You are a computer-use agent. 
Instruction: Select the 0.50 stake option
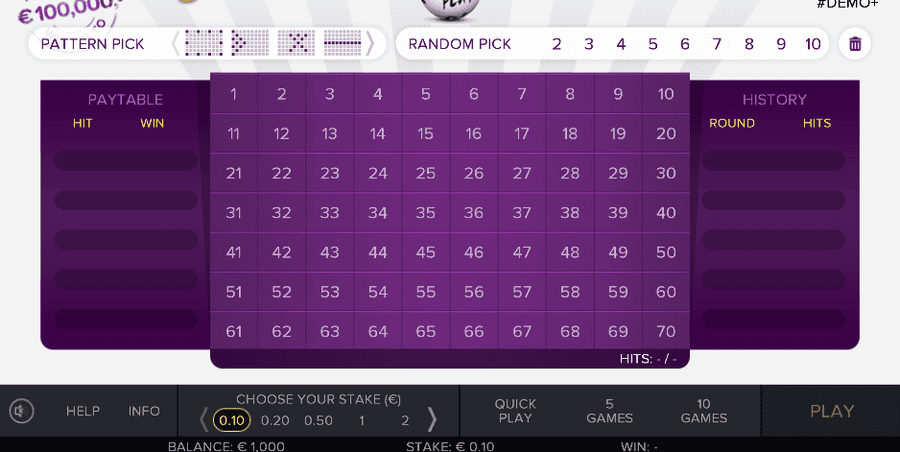point(319,420)
